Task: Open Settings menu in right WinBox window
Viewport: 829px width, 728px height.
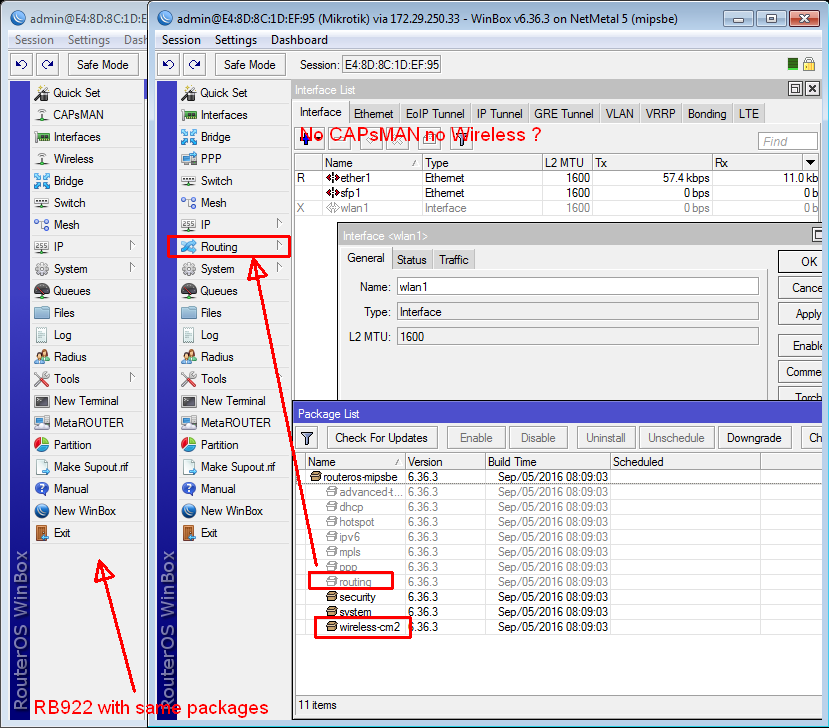Action: coord(236,40)
